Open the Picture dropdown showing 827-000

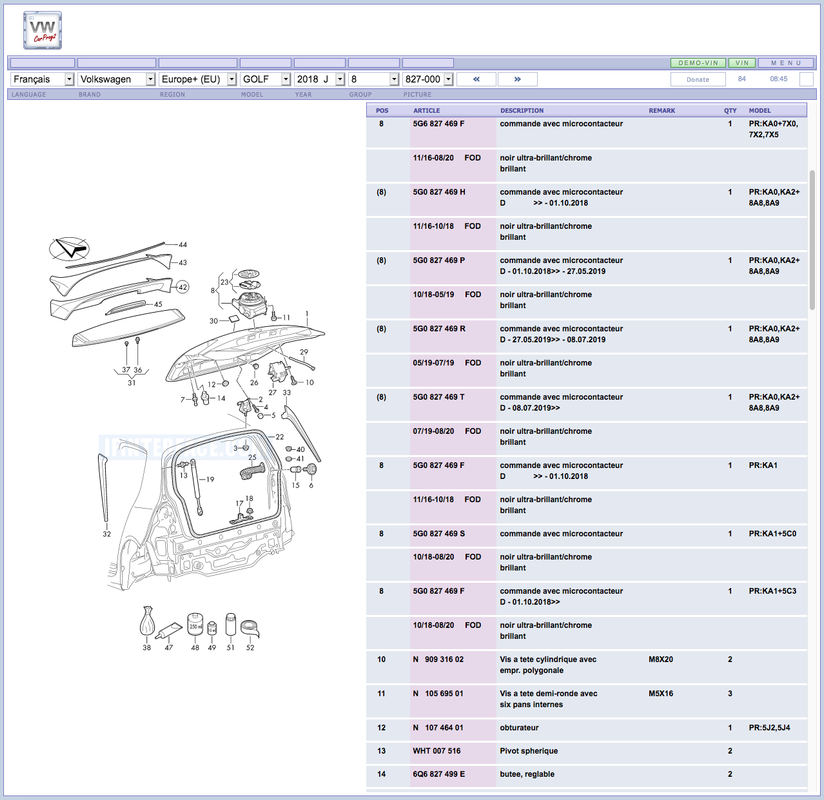(x=428, y=79)
